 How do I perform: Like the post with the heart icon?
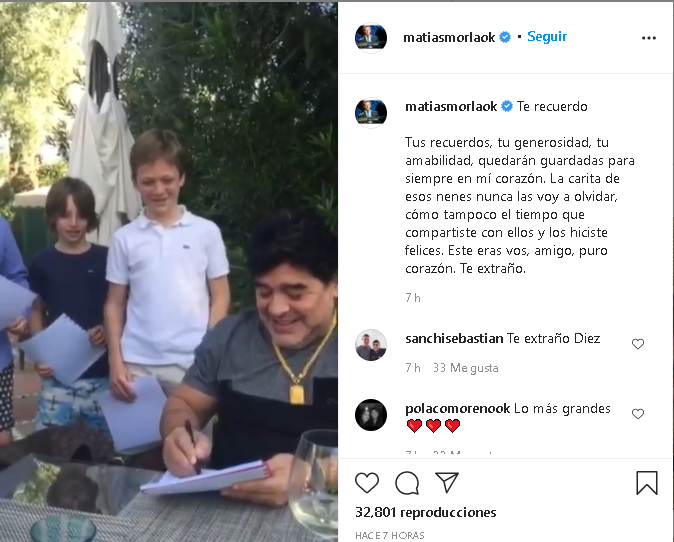point(367,482)
